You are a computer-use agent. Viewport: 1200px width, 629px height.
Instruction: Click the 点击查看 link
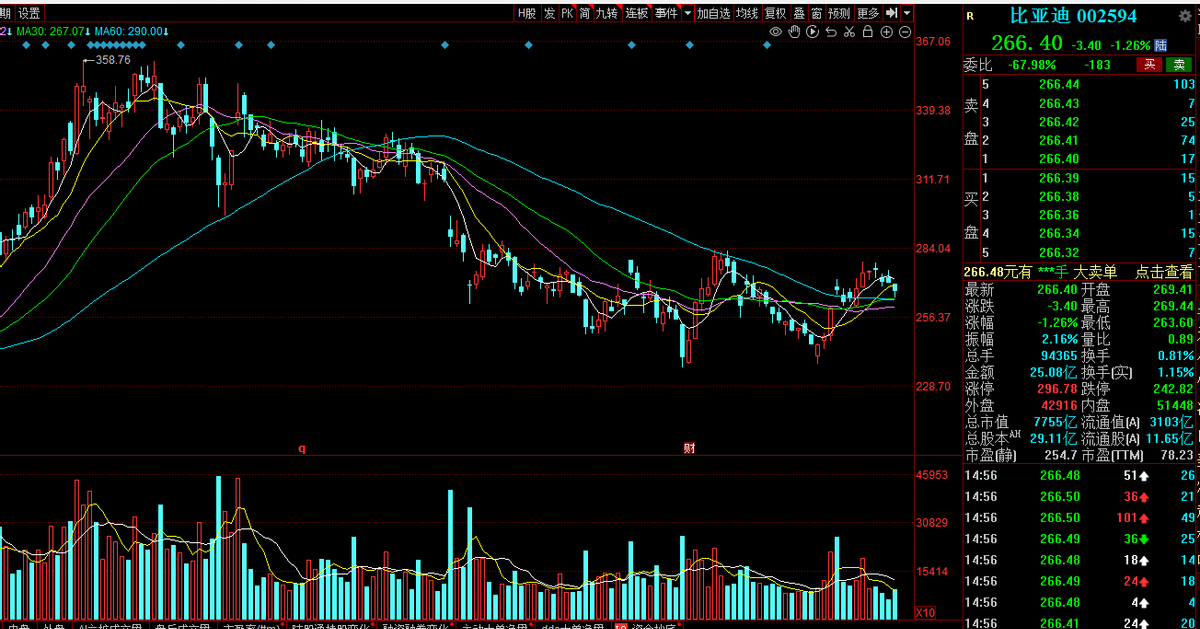[1164, 272]
